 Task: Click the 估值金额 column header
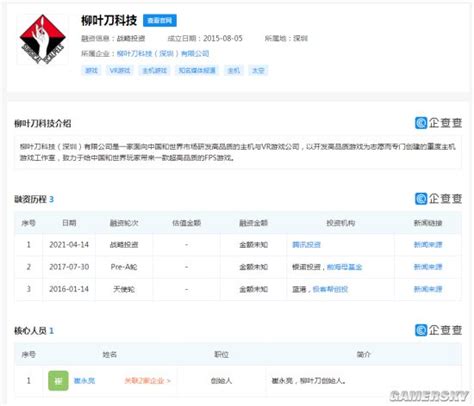(x=186, y=223)
